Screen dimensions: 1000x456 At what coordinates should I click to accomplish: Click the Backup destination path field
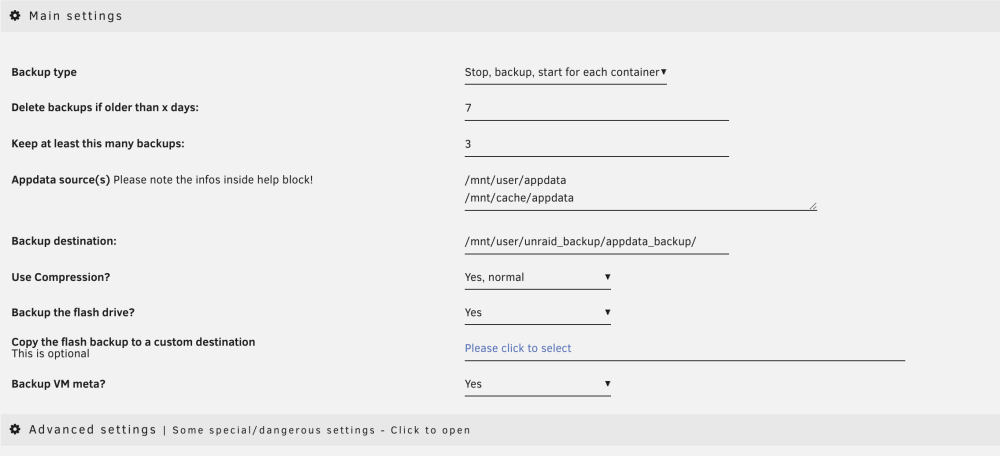(x=596, y=242)
